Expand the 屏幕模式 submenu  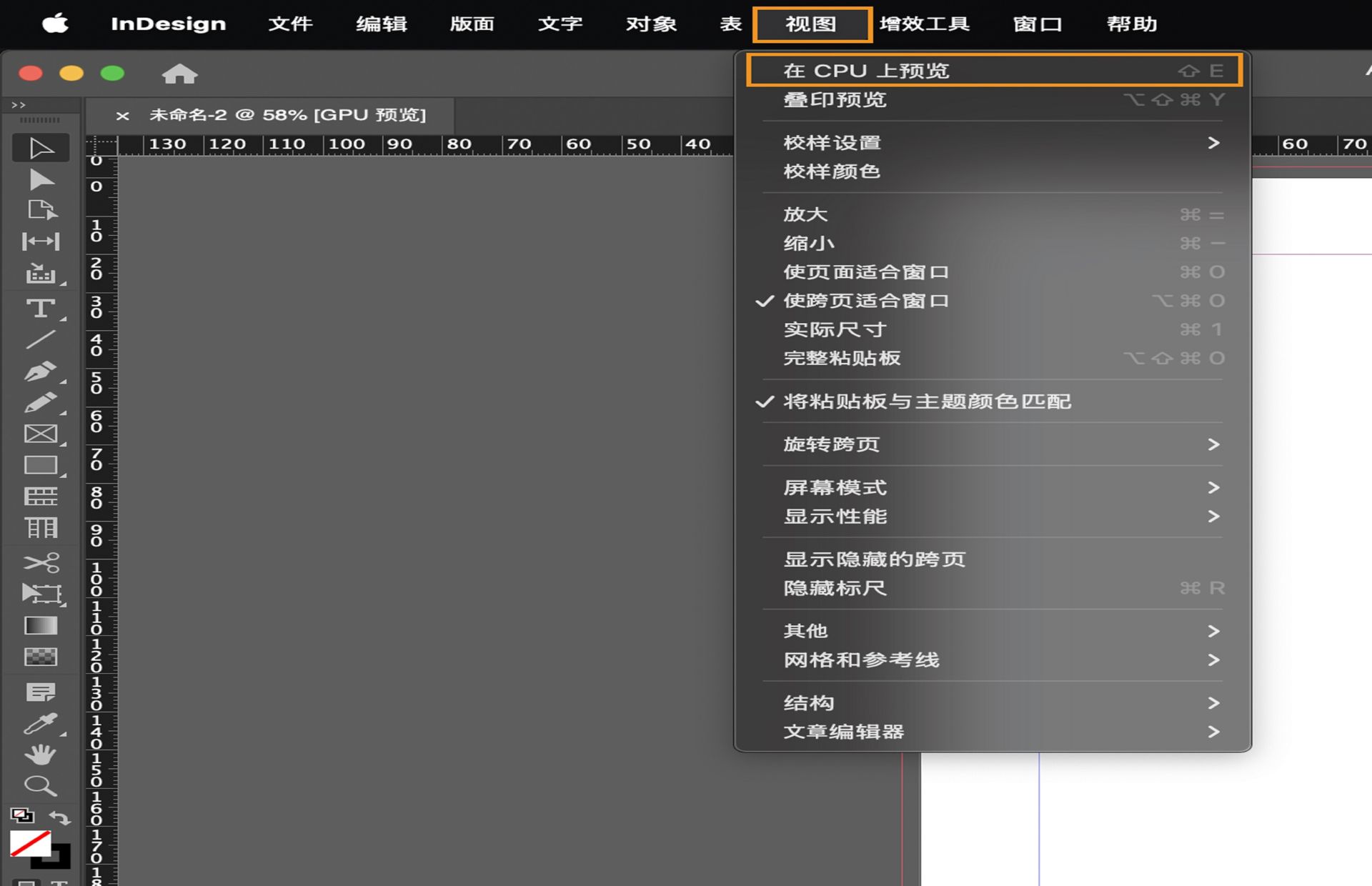pyautogui.click(x=836, y=487)
